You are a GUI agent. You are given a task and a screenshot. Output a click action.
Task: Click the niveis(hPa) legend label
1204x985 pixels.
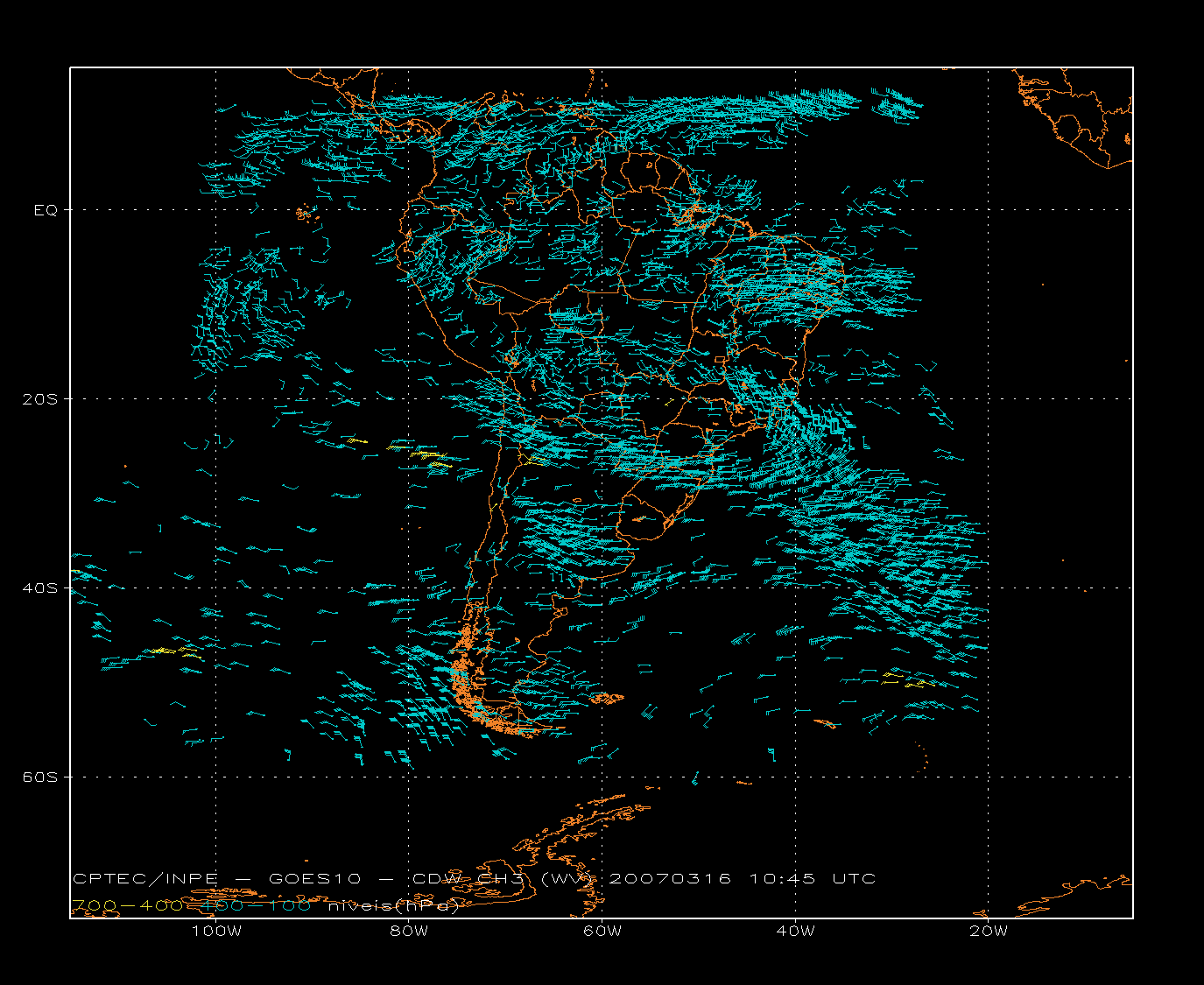393,905
